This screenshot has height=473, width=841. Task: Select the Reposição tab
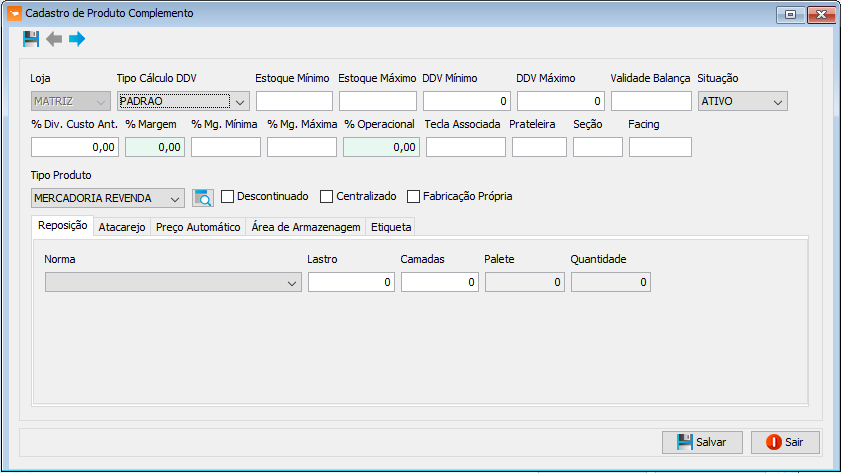pyautogui.click(x=63, y=226)
